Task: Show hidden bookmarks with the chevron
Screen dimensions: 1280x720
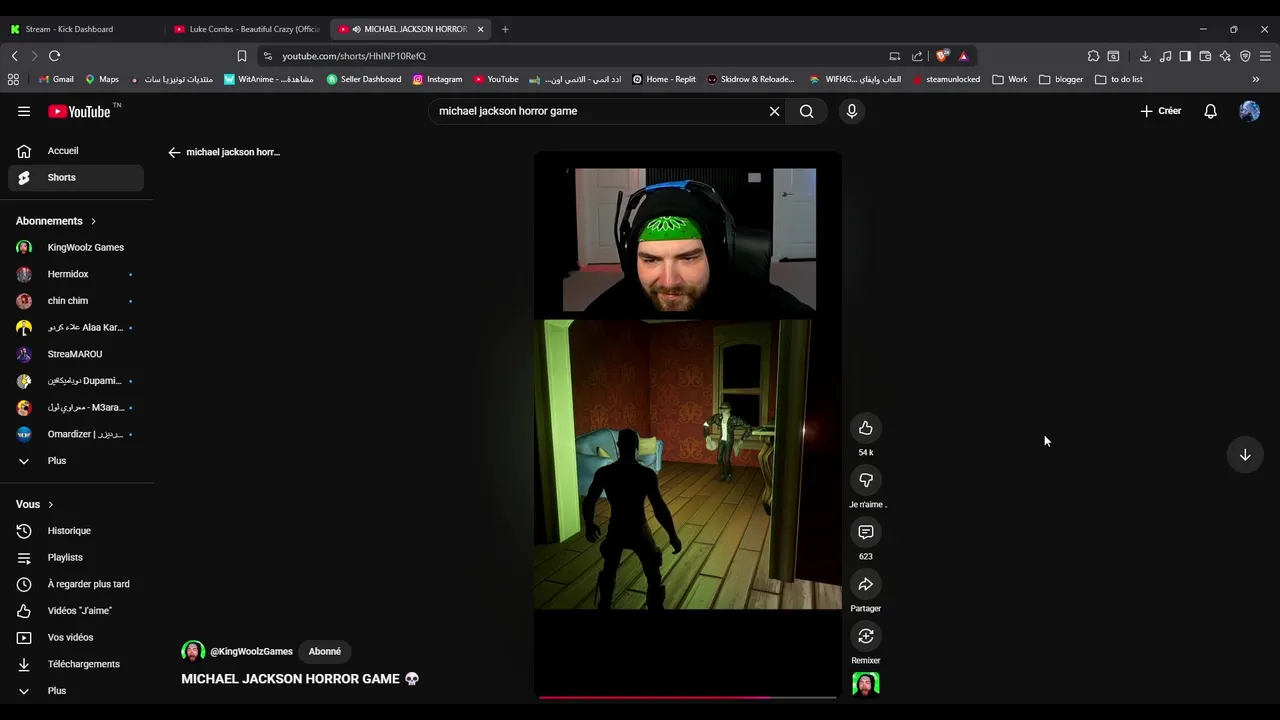Action: 1256,79
